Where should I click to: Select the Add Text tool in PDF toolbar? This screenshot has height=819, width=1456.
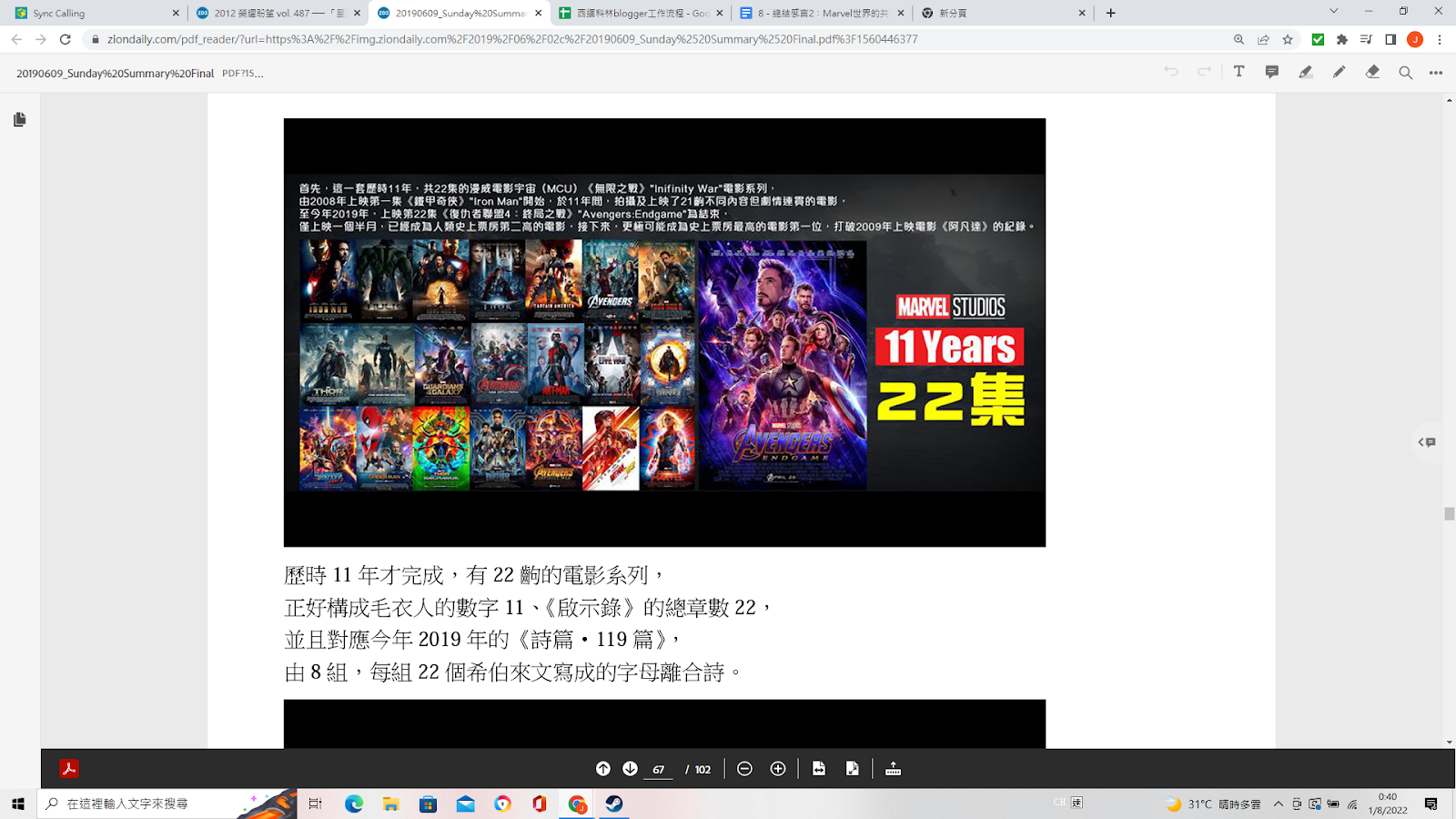tap(1239, 72)
